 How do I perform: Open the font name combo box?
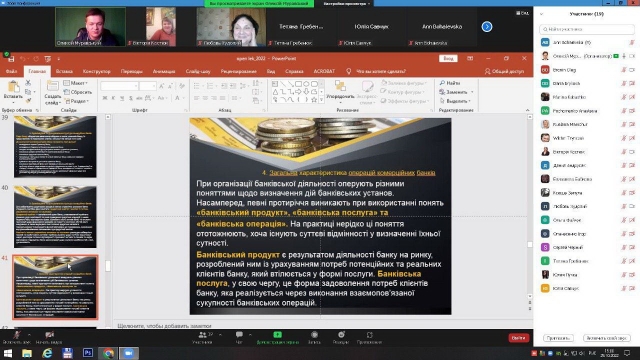pyautogui.click(x=119, y=86)
